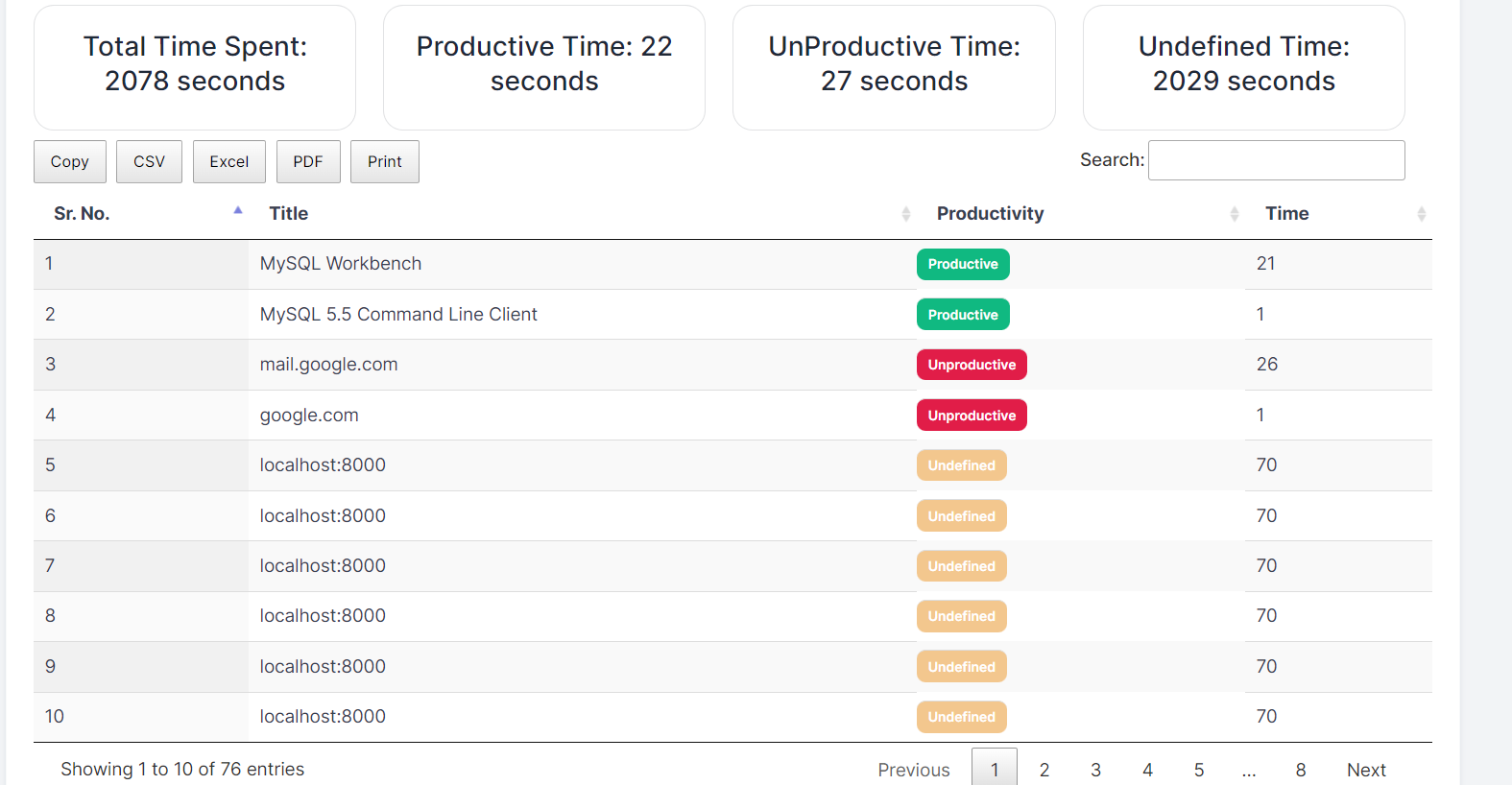Go to Next page
Screen dimensions: 1512x785
1366,770
